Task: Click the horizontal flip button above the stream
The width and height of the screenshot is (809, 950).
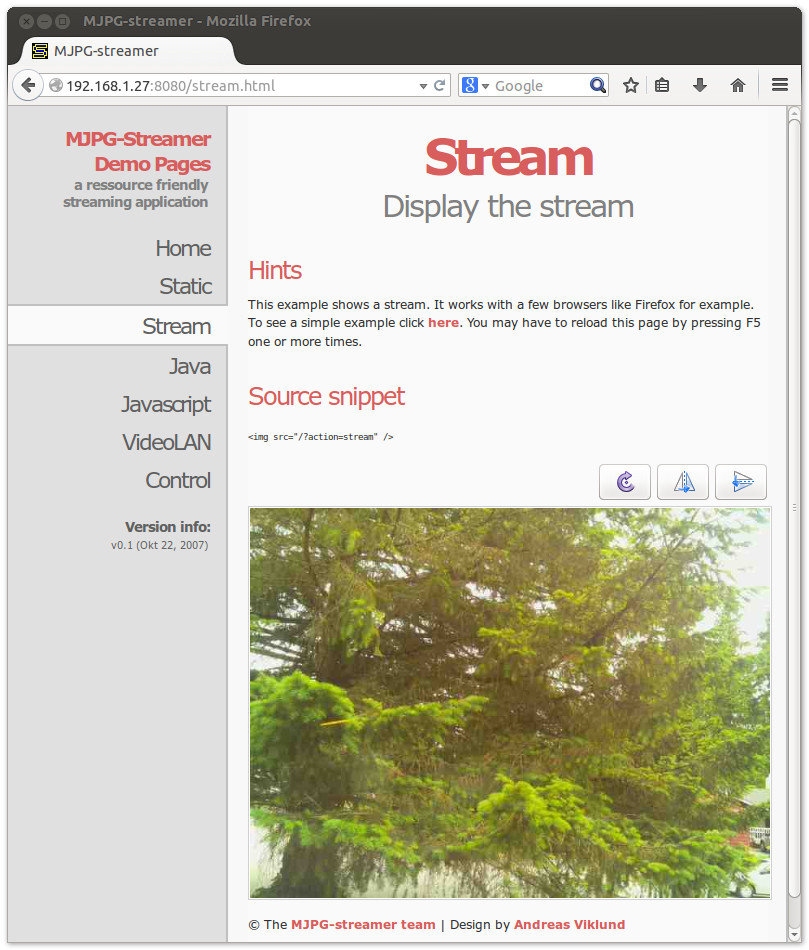Action: (x=683, y=482)
